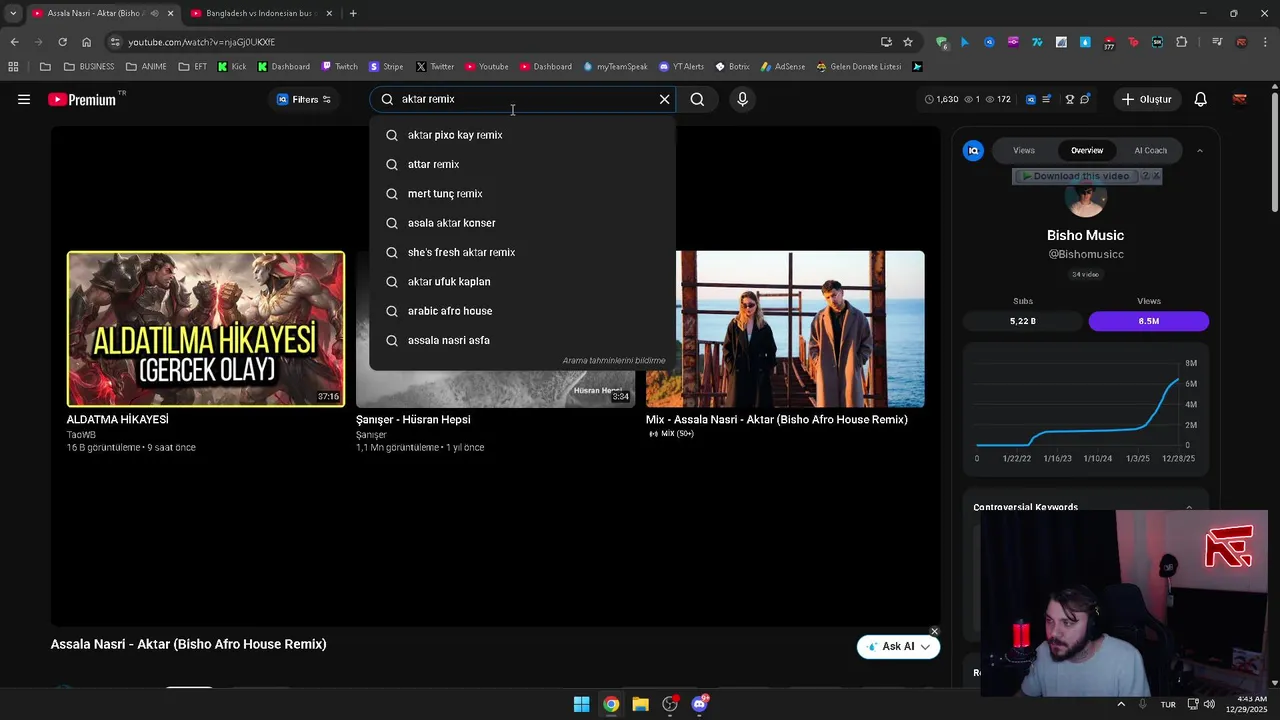Choose suggestion 'assala nasri asfa'
Screen dimensions: 1280x720
[522, 340]
